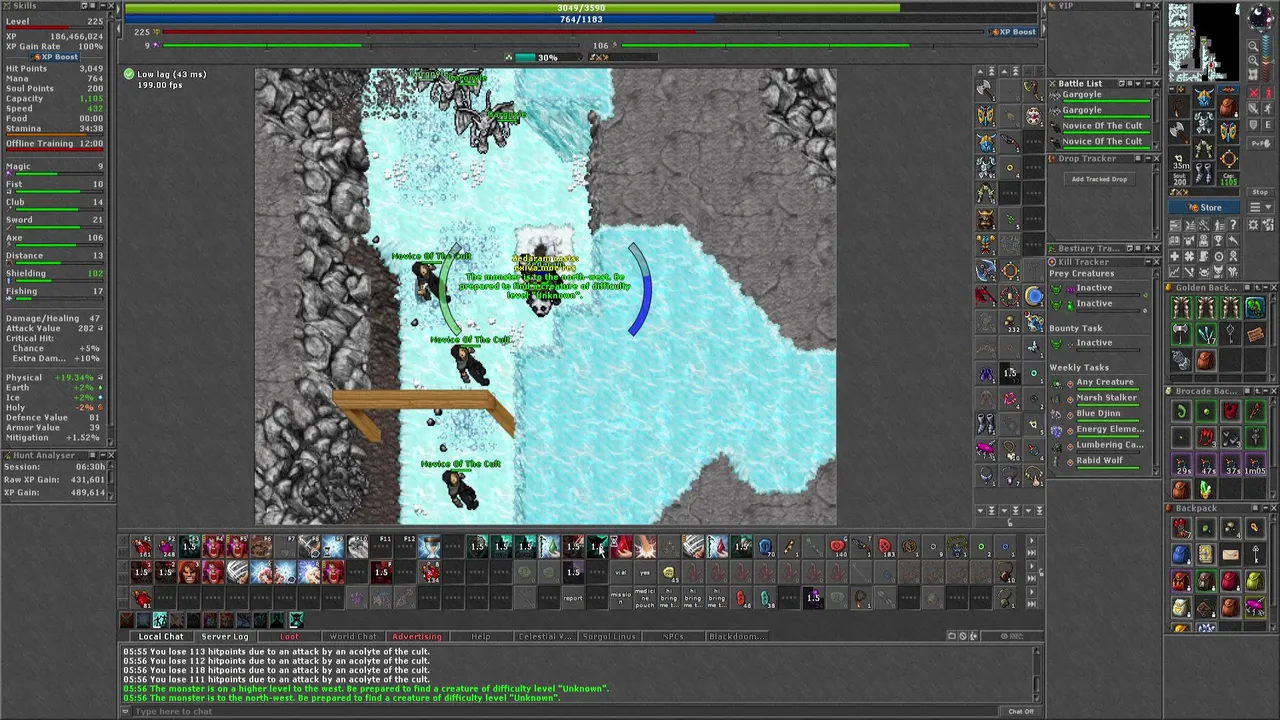Click the axe weapon equipment slot
Image resolution: width=1280 pixels, height=720 pixels.
tap(1179, 133)
